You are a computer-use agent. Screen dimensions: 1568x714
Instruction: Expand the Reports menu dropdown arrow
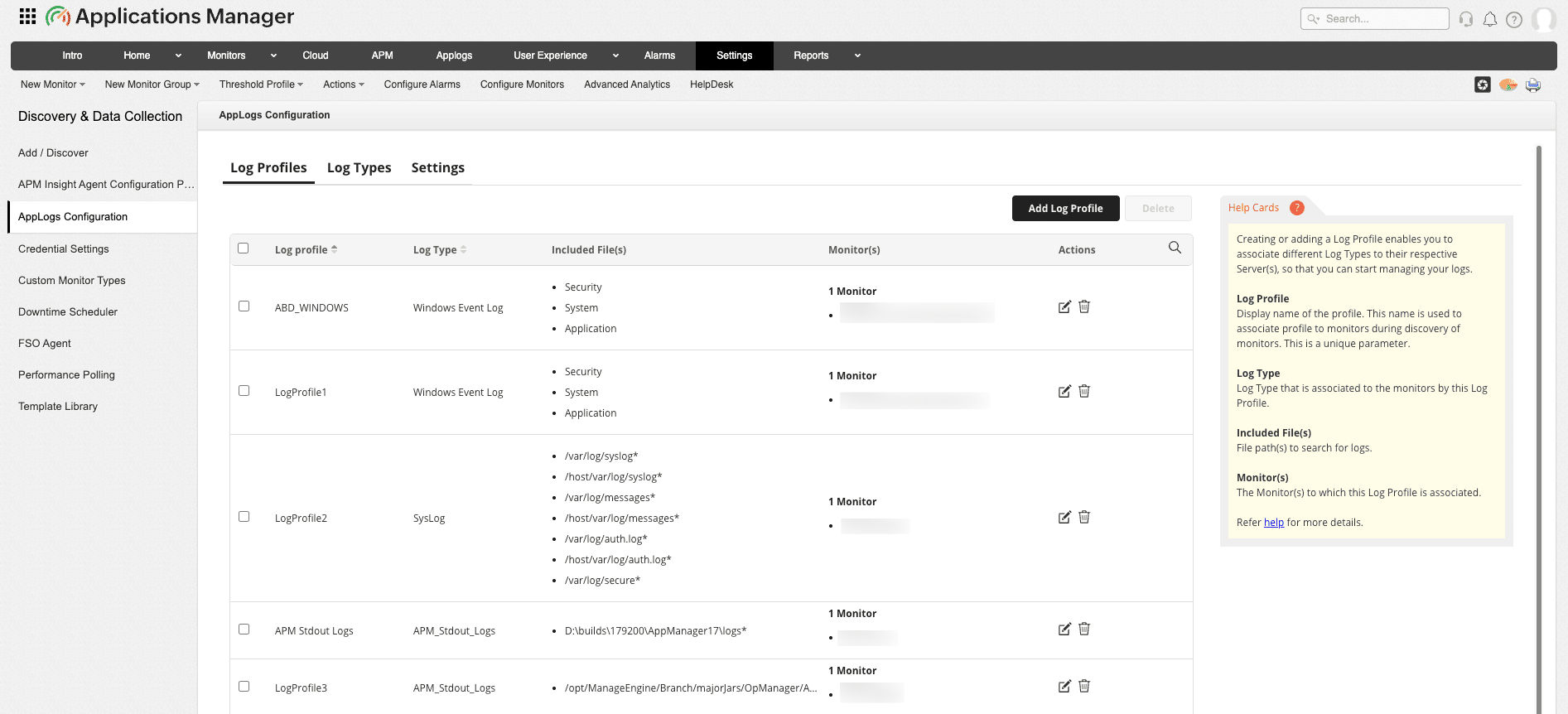click(x=857, y=55)
